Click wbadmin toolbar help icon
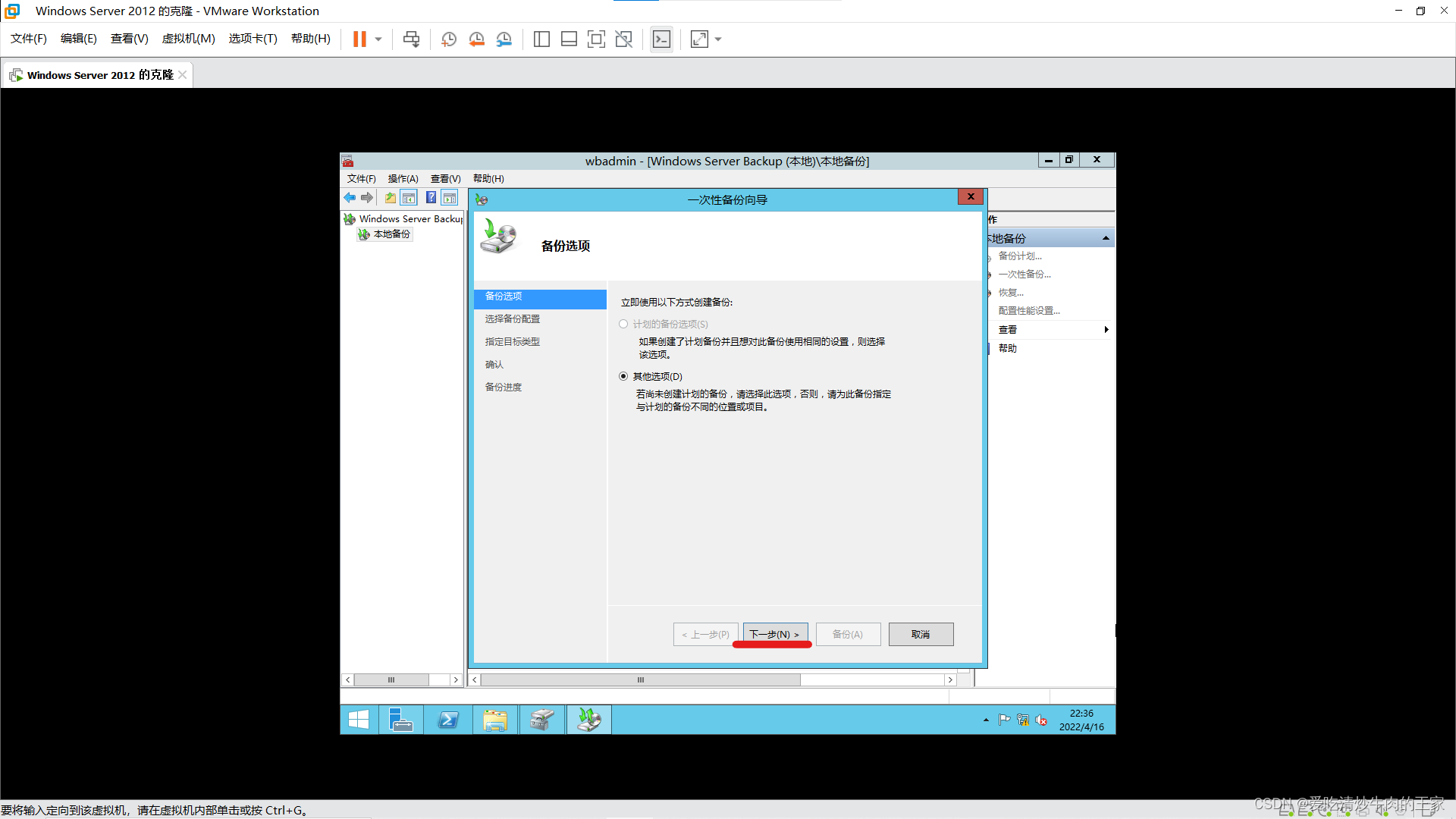1456x819 pixels. (431, 198)
